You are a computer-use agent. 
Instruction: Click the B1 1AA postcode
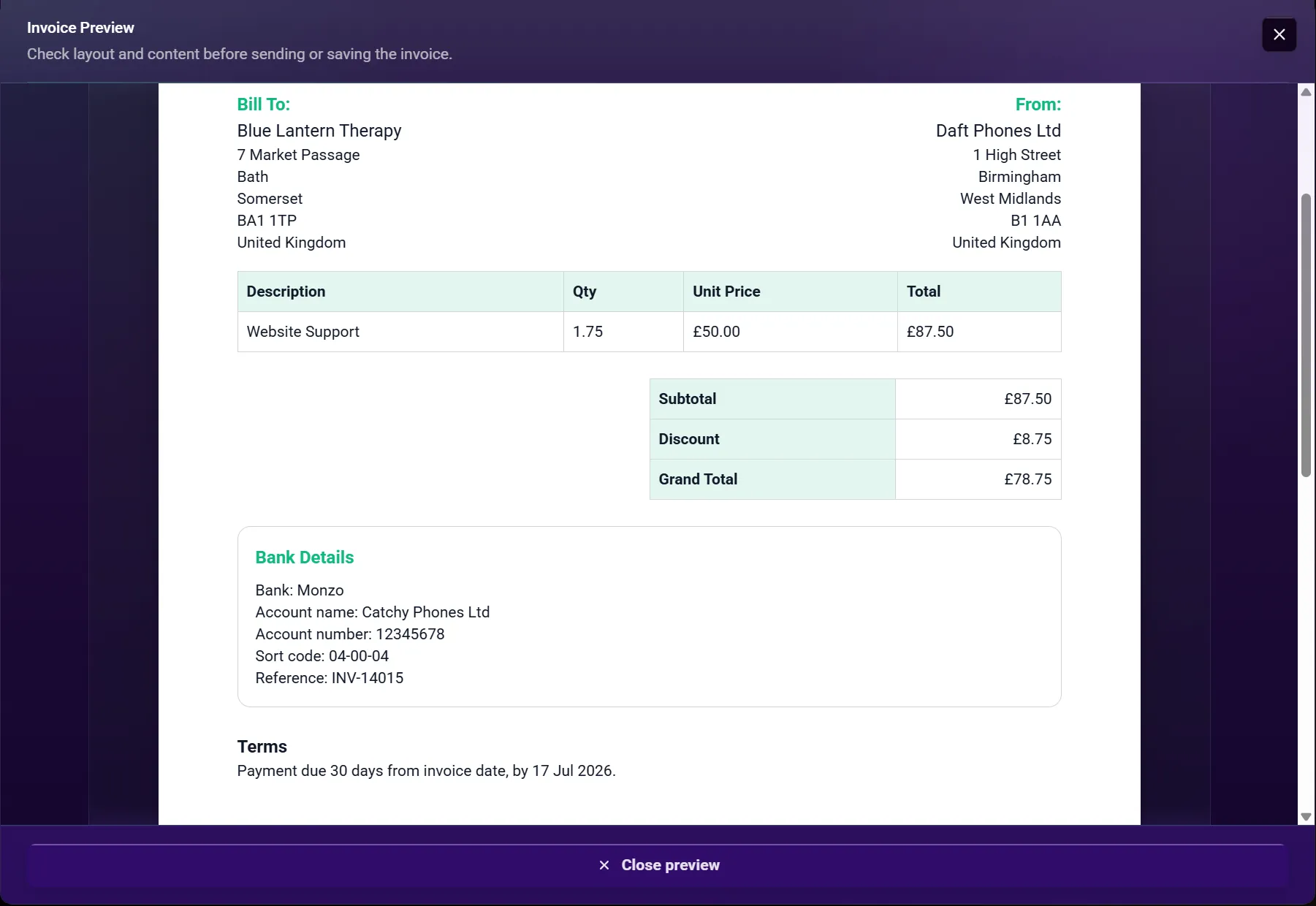[1035, 221]
